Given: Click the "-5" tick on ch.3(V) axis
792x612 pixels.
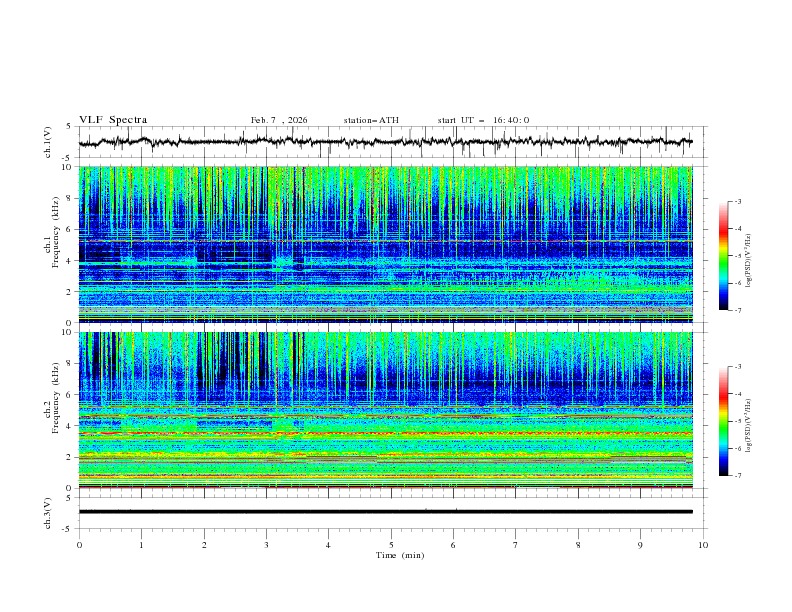Looking at the screenshot, I should coord(68,529).
